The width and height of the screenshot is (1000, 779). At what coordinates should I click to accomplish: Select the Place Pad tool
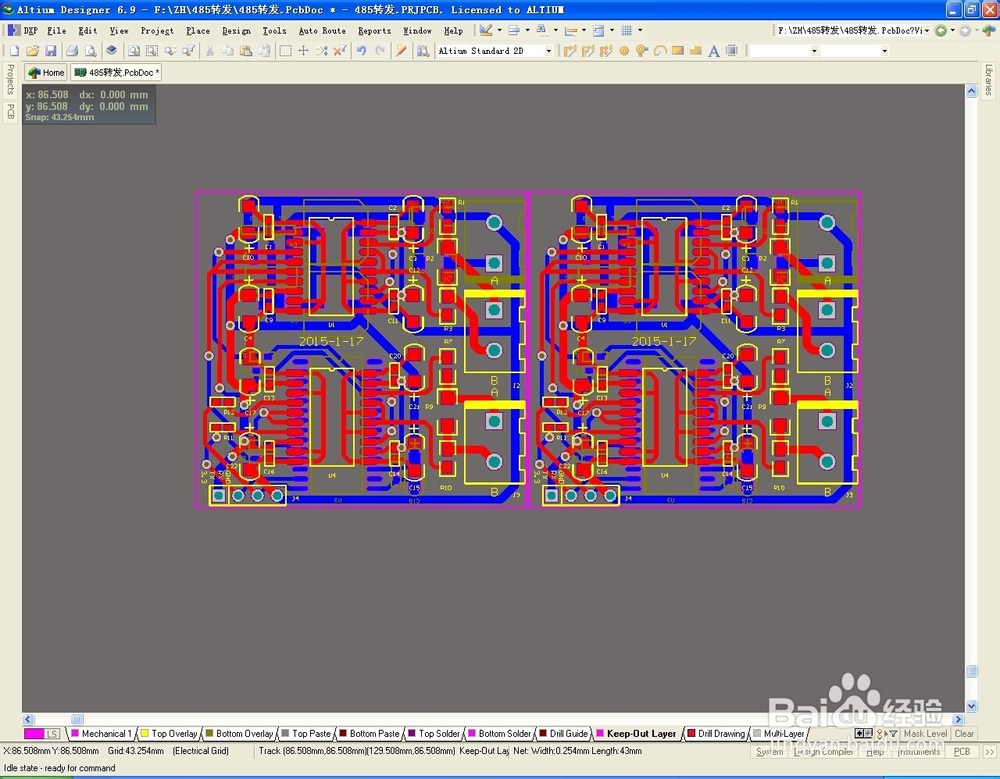624,50
